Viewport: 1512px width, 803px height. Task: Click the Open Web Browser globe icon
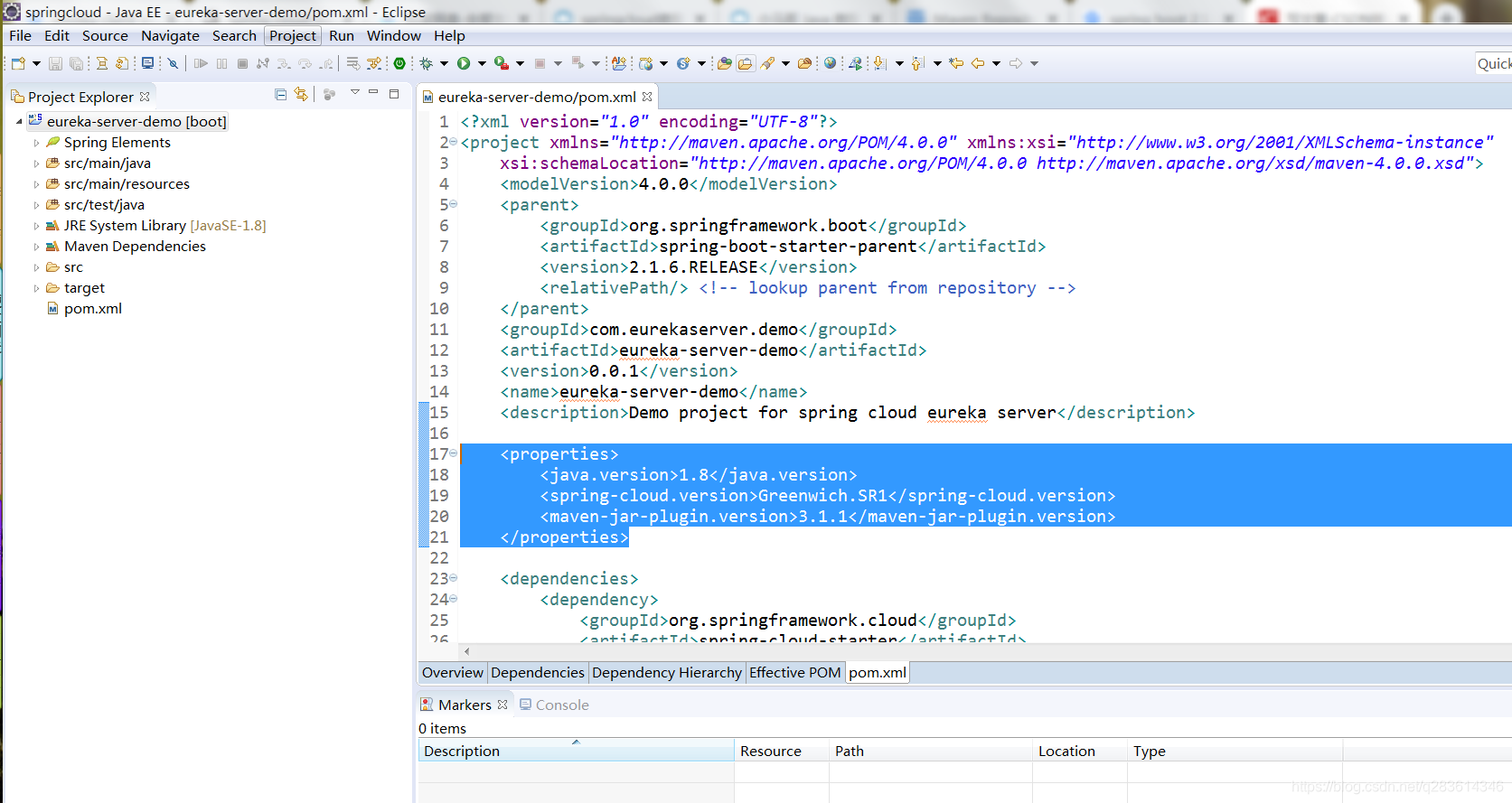pyautogui.click(x=830, y=63)
